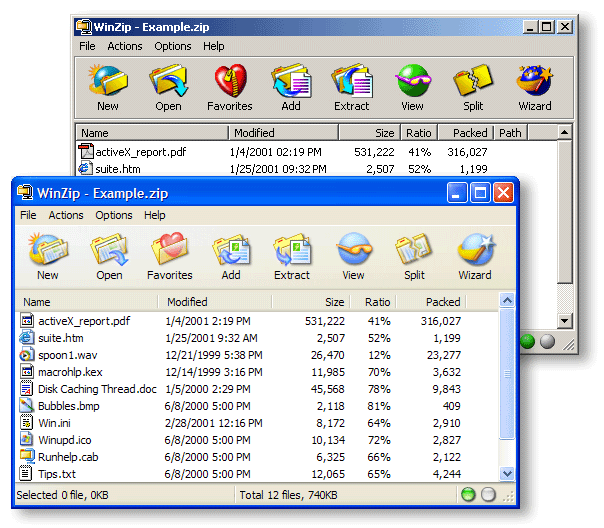Select Runhelp.cab file name
604x528 pixels.
[x=68, y=457]
